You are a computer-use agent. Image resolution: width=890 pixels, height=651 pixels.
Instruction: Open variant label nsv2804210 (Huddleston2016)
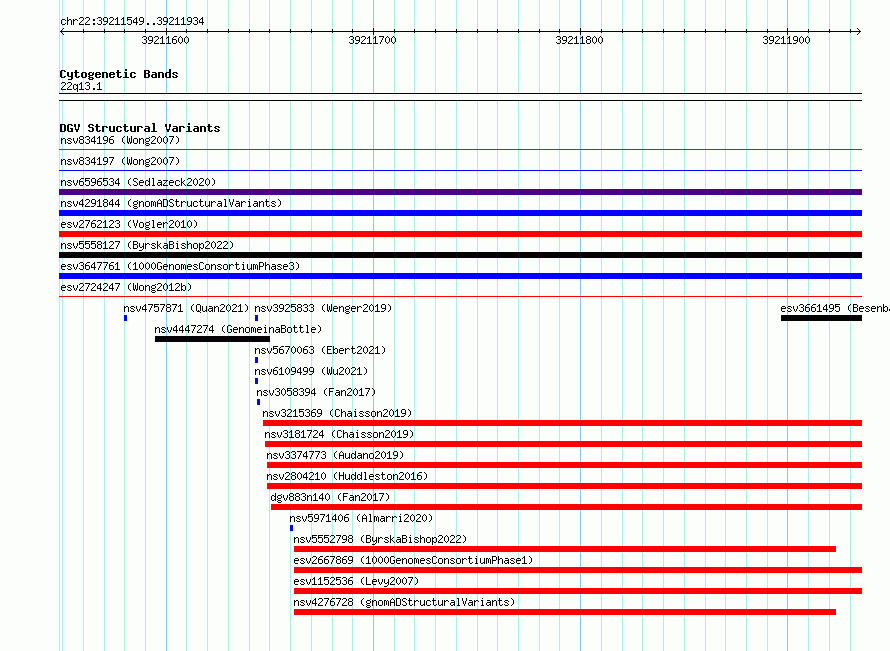click(347, 476)
